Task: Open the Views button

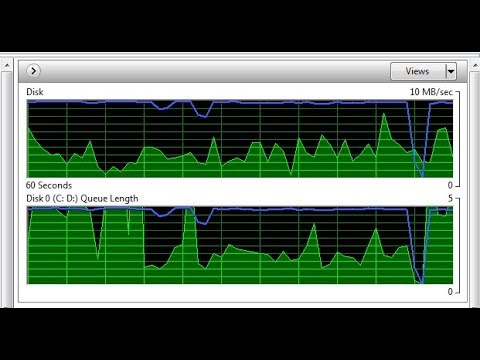Action: pos(418,71)
